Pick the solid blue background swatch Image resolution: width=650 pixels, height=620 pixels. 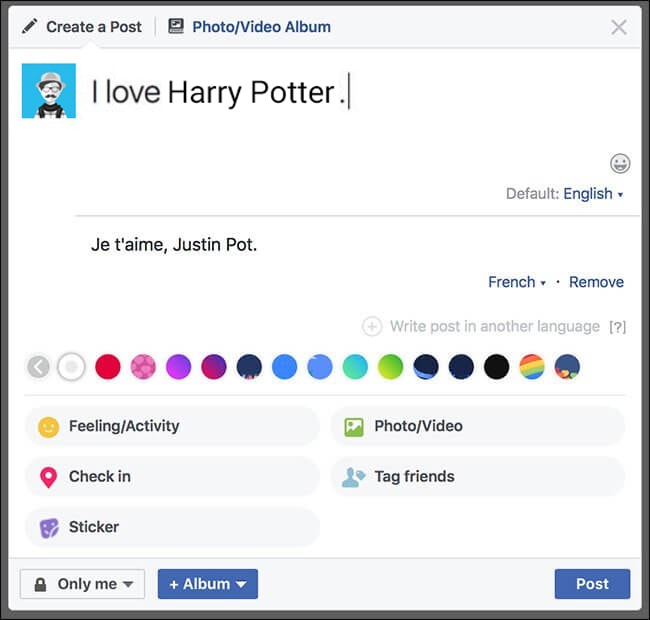point(284,367)
